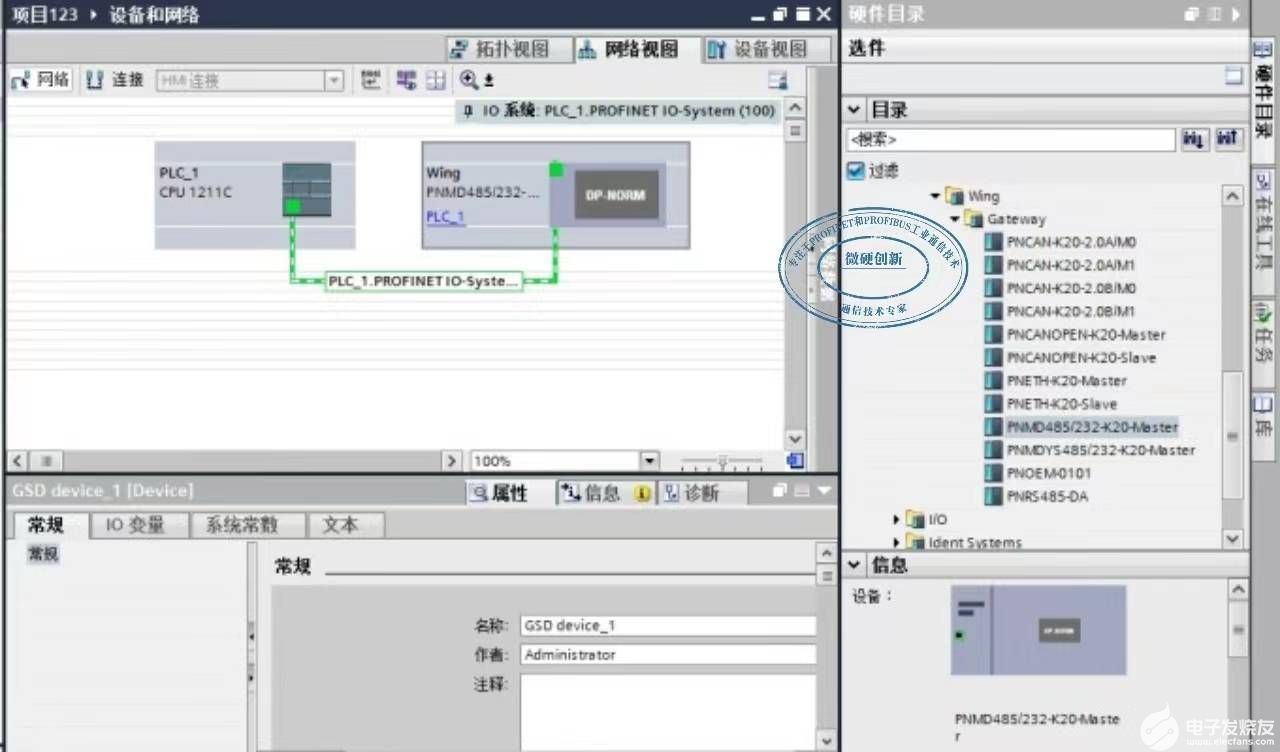Click the catalog search input field
Image resolution: width=1280 pixels, height=752 pixels.
pos(1010,140)
